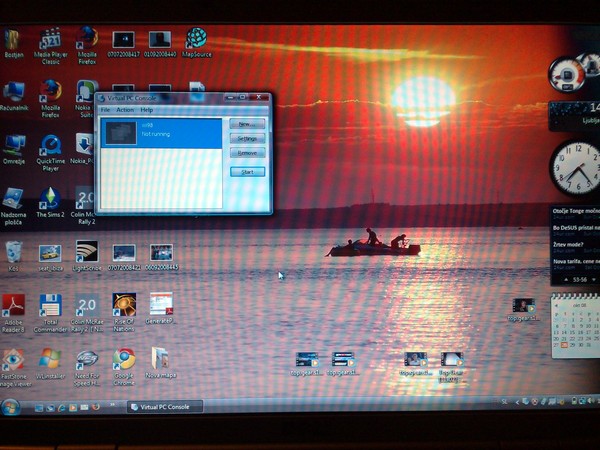The height and width of the screenshot is (450, 600).
Task: Select the seat_ibiza image file icon
Action: 50,258
